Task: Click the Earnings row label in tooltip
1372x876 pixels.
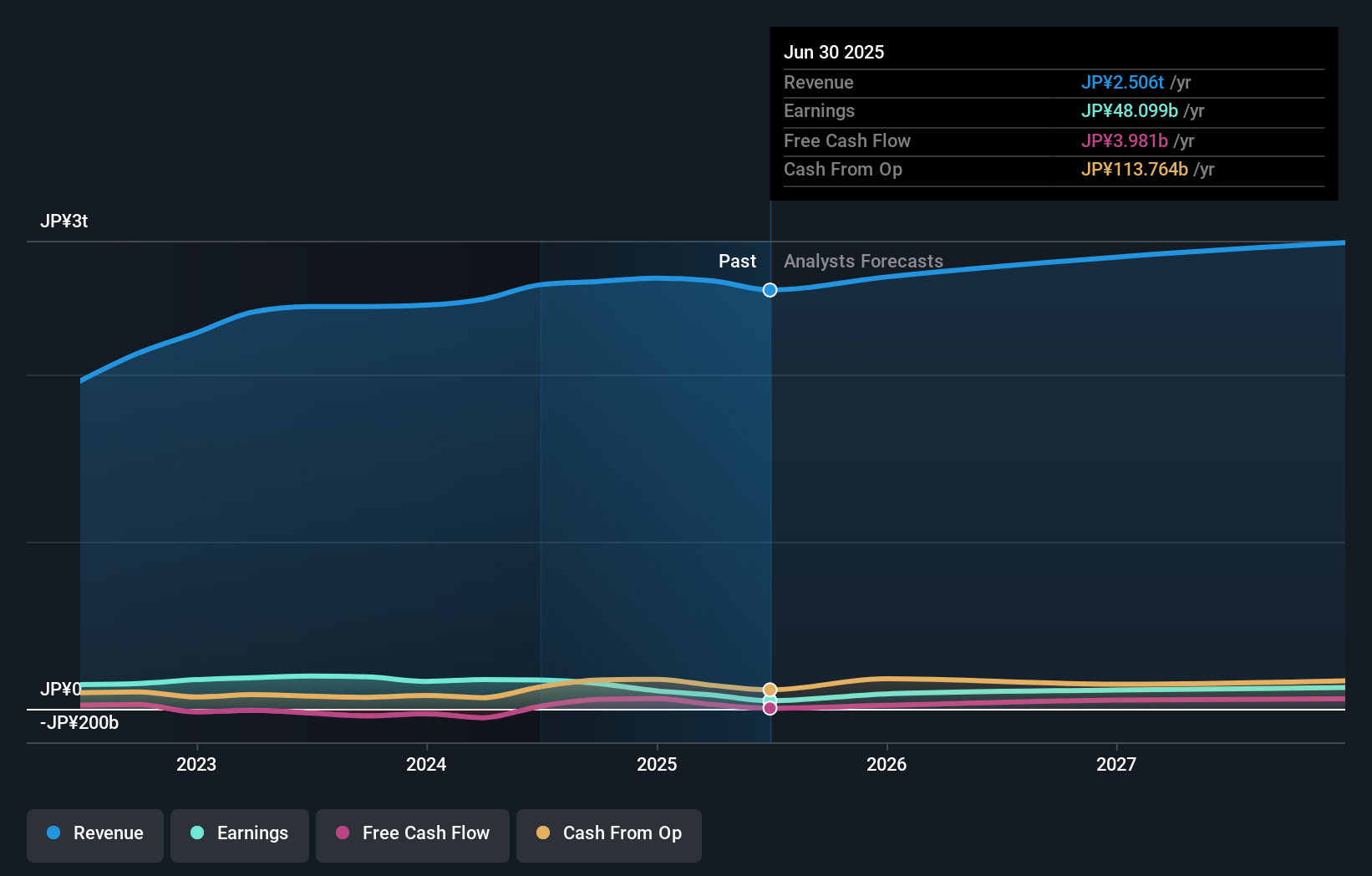Action: click(820, 111)
